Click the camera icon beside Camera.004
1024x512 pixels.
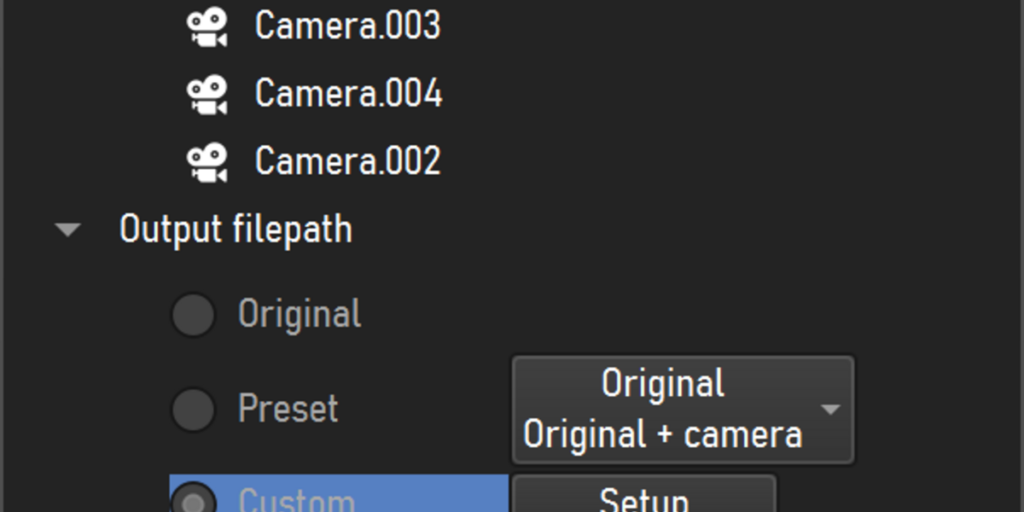(x=207, y=95)
